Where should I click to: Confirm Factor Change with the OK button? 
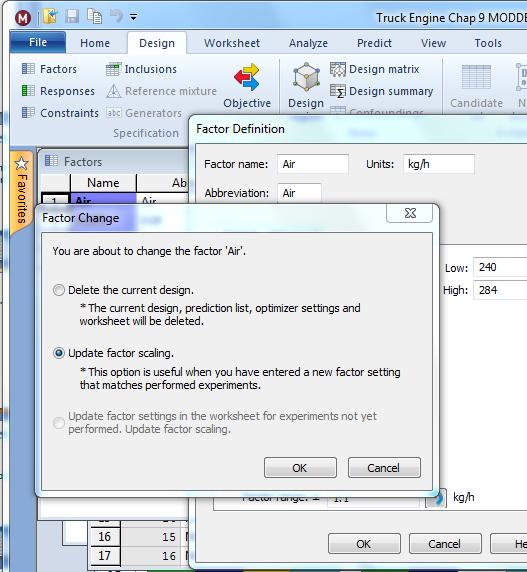300,468
